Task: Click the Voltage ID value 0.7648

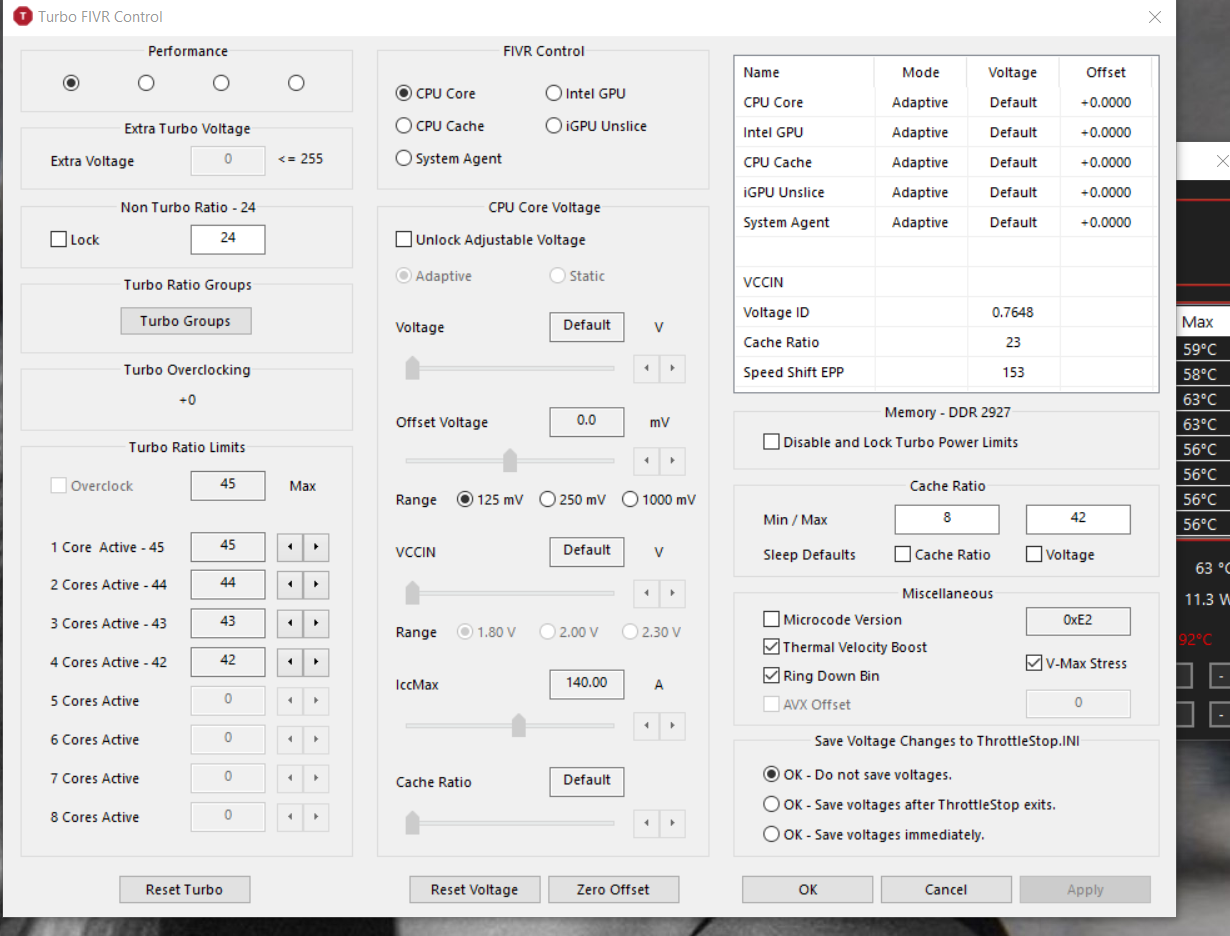Action: click(x=1013, y=312)
